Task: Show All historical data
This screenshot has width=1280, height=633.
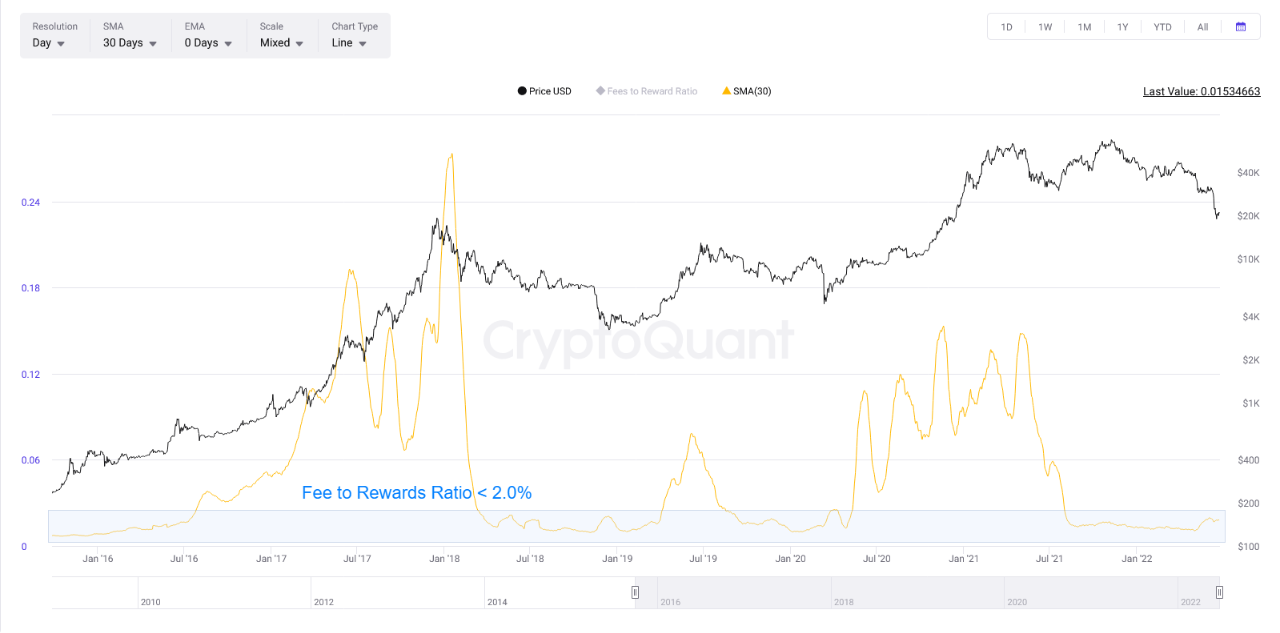Action: (x=1201, y=27)
